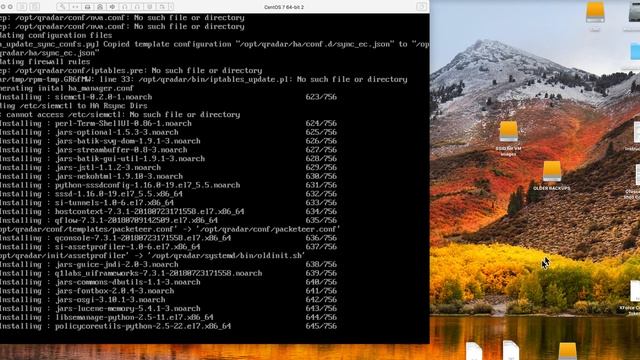Viewport: 640px width, 360px height.
Task: Click the 'erating inital ha_manager.conf' line
Action: [x=67, y=88]
